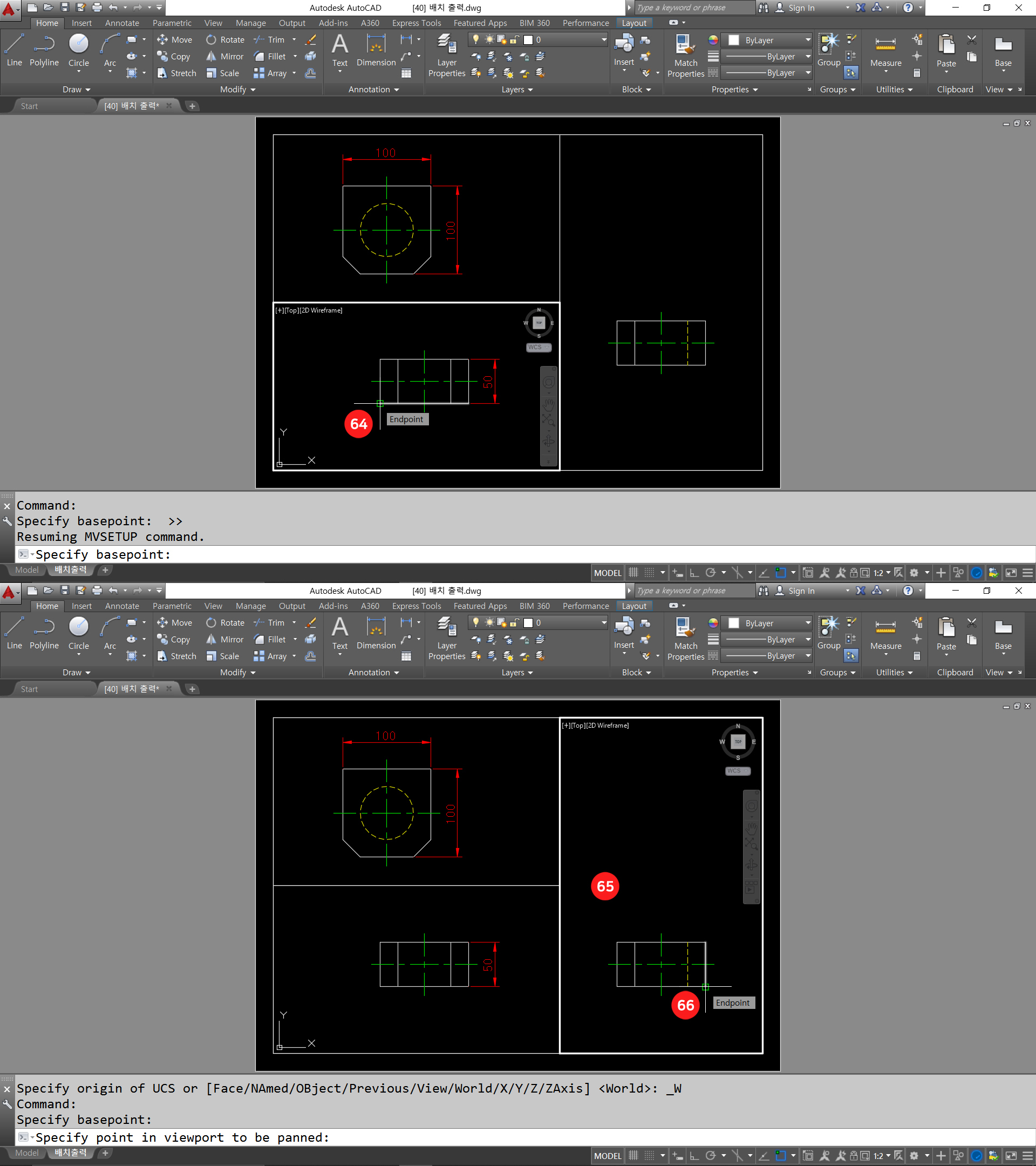Expand the Layers panel in the lower ribbon
Screen dimensions: 1036x1166
click(517, 673)
